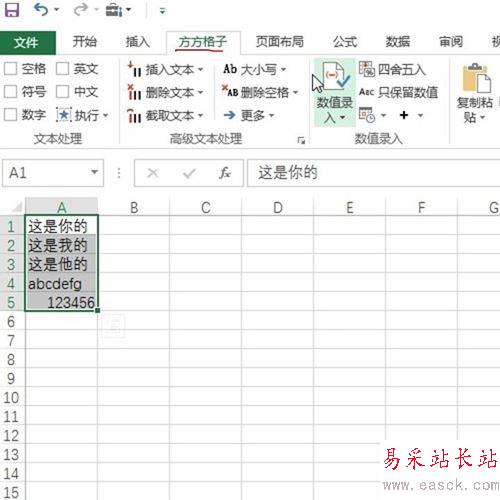Switch to the 页面布局 tab
The width and height of the screenshot is (500, 500).
point(280,42)
